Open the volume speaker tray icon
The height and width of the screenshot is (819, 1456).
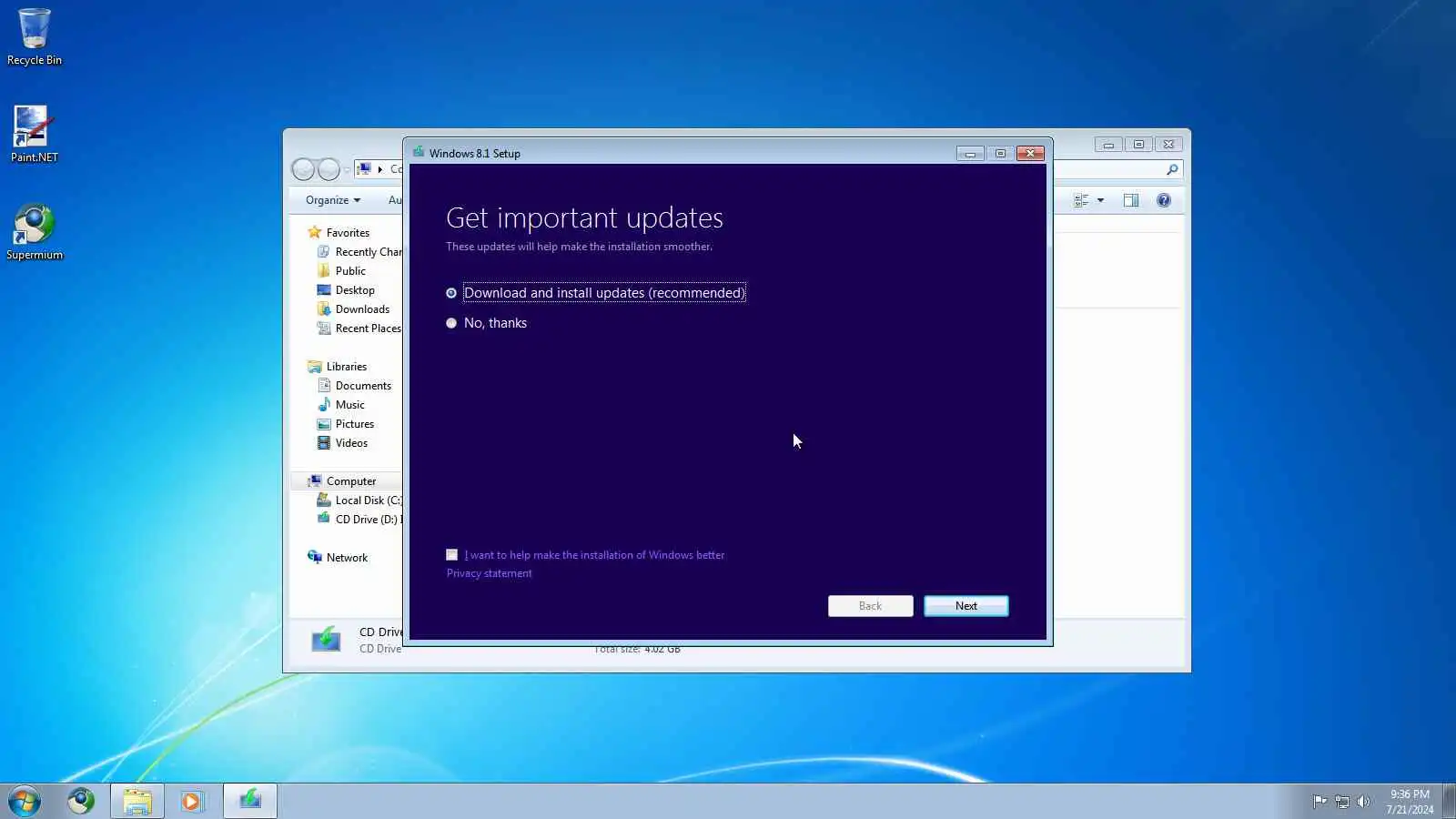(1363, 802)
